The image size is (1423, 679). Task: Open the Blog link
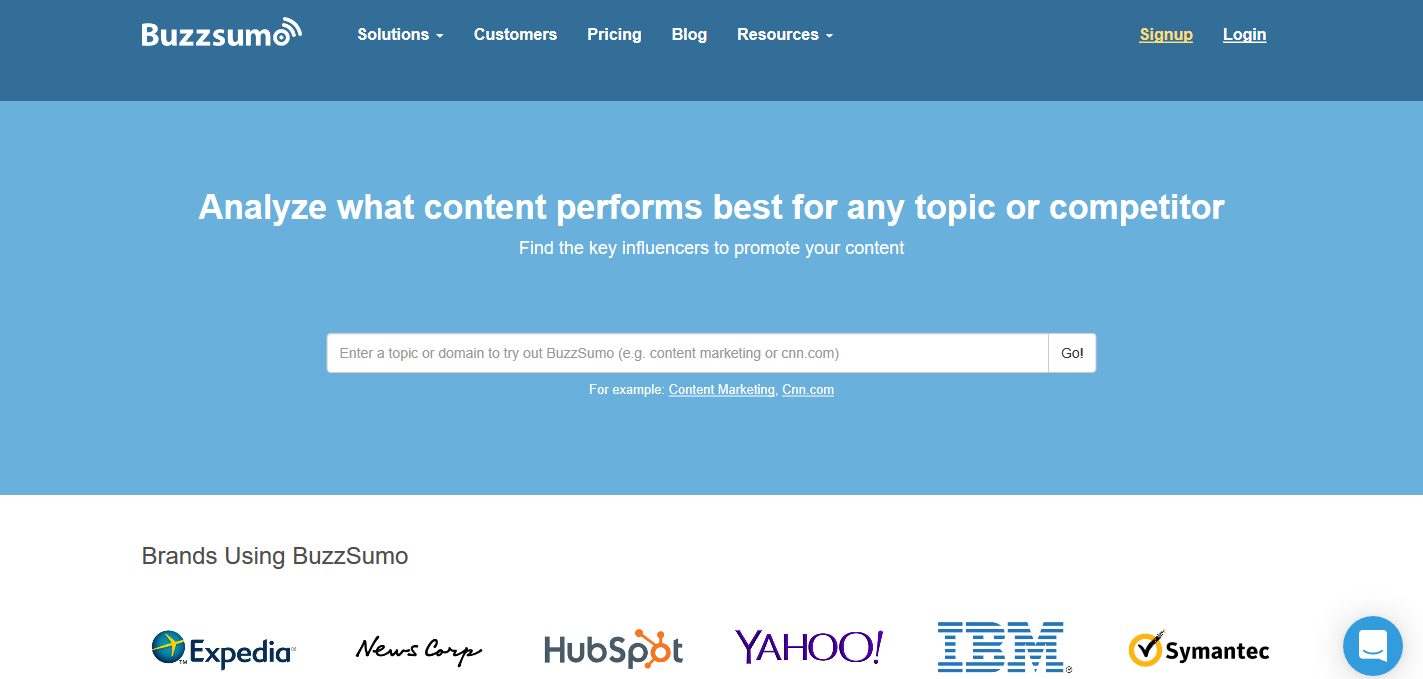point(689,34)
